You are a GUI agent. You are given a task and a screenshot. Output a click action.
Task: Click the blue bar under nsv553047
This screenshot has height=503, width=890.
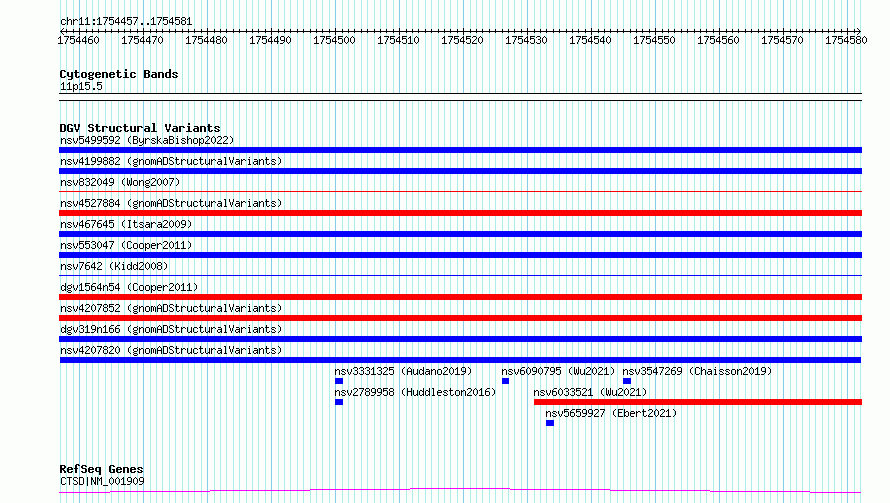point(460,255)
